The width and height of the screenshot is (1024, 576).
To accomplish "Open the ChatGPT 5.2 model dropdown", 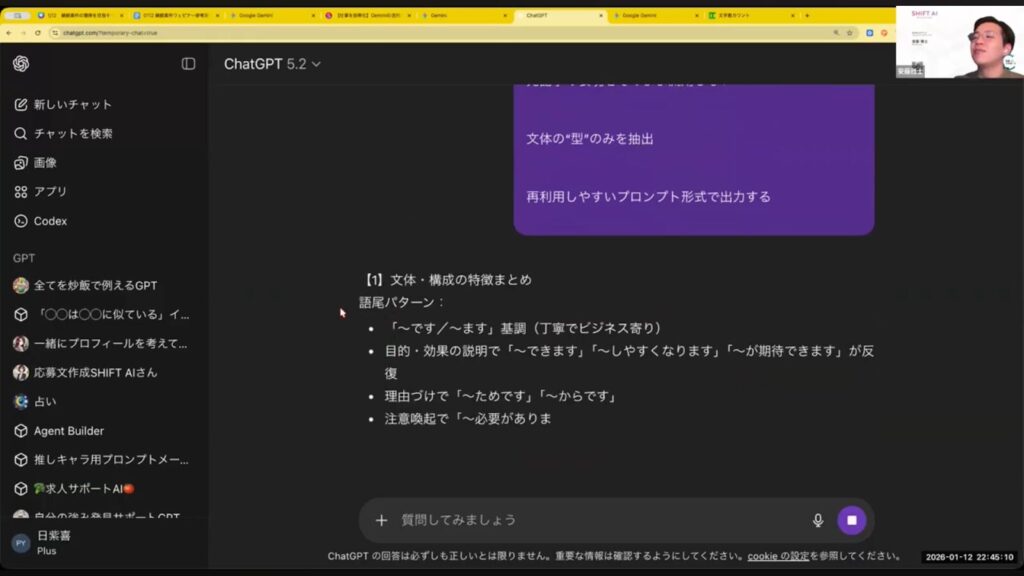I will coord(272,64).
